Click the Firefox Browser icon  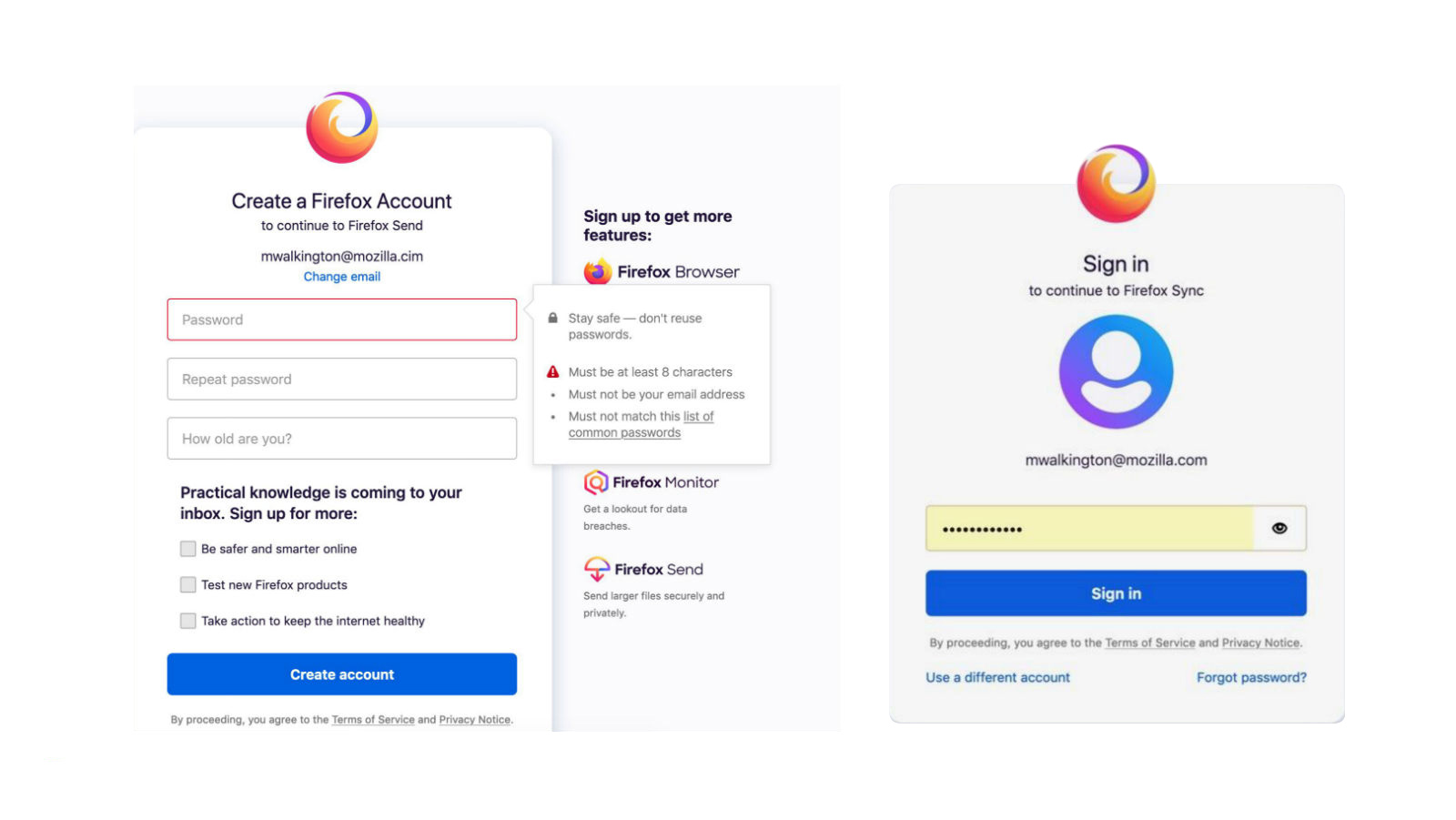pos(597,271)
